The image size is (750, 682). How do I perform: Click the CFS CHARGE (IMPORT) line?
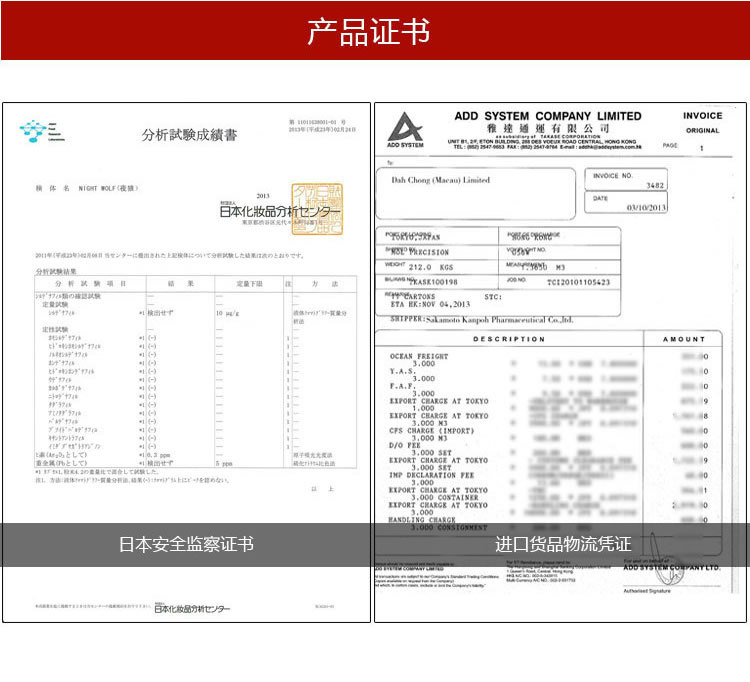tap(431, 430)
